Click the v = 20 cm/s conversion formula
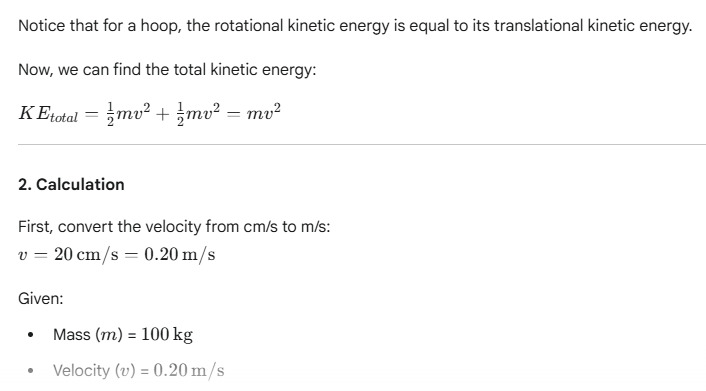 (117, 255)
